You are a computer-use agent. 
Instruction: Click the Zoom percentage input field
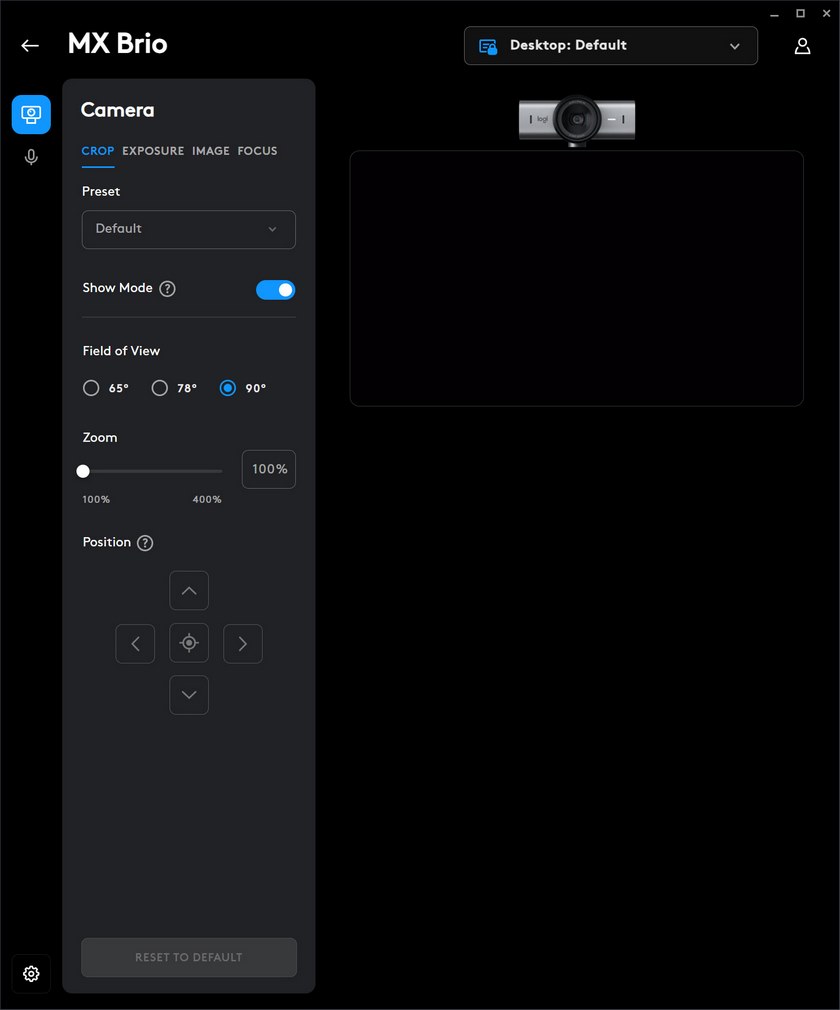[269, 469]
